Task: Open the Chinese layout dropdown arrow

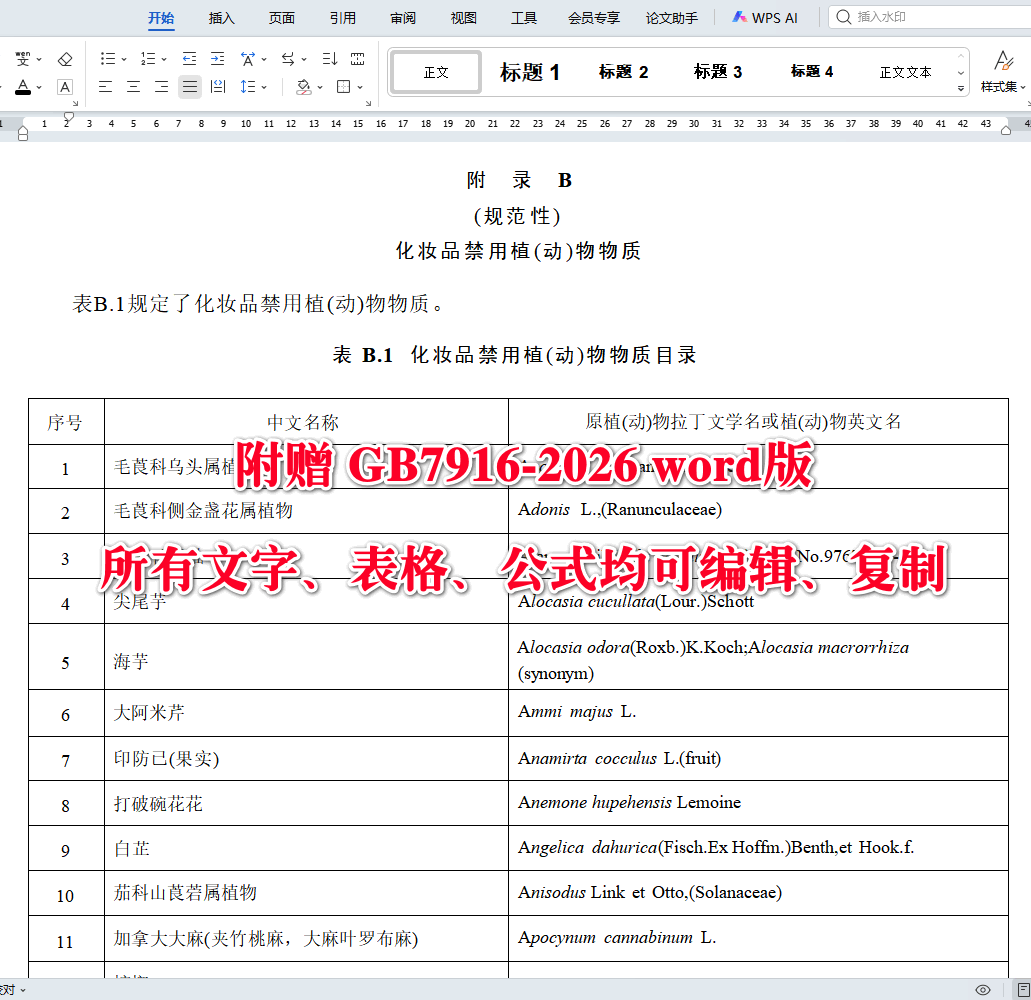Action: 264,60
